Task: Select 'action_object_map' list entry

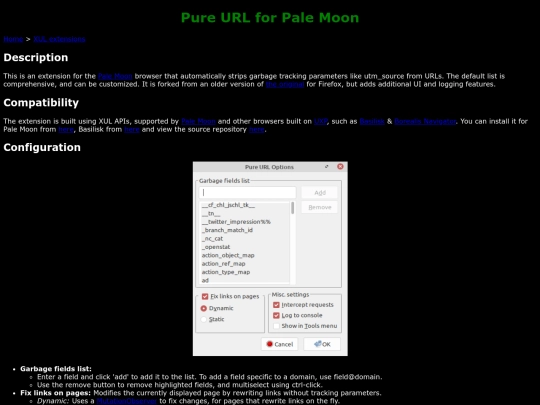Action: tap(245, 255)
